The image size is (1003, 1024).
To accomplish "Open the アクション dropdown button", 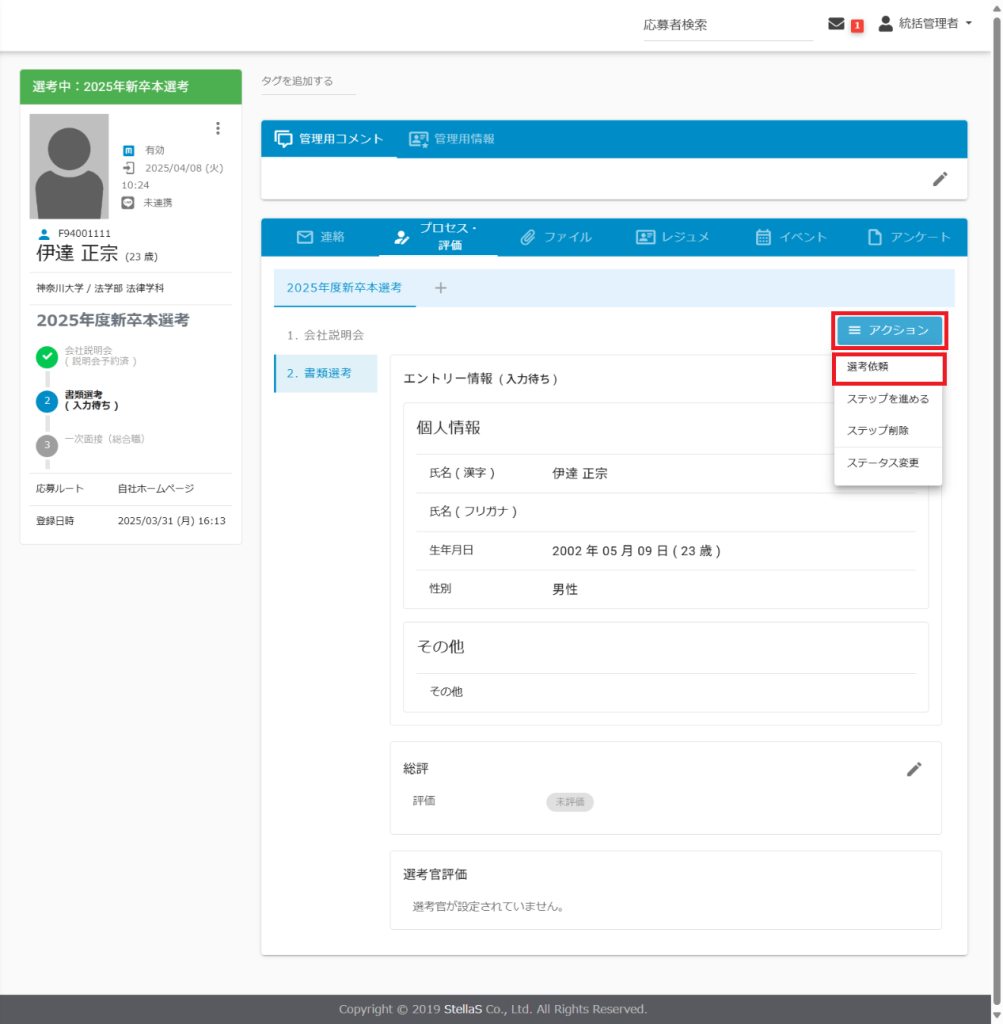I will coord(889,330).
